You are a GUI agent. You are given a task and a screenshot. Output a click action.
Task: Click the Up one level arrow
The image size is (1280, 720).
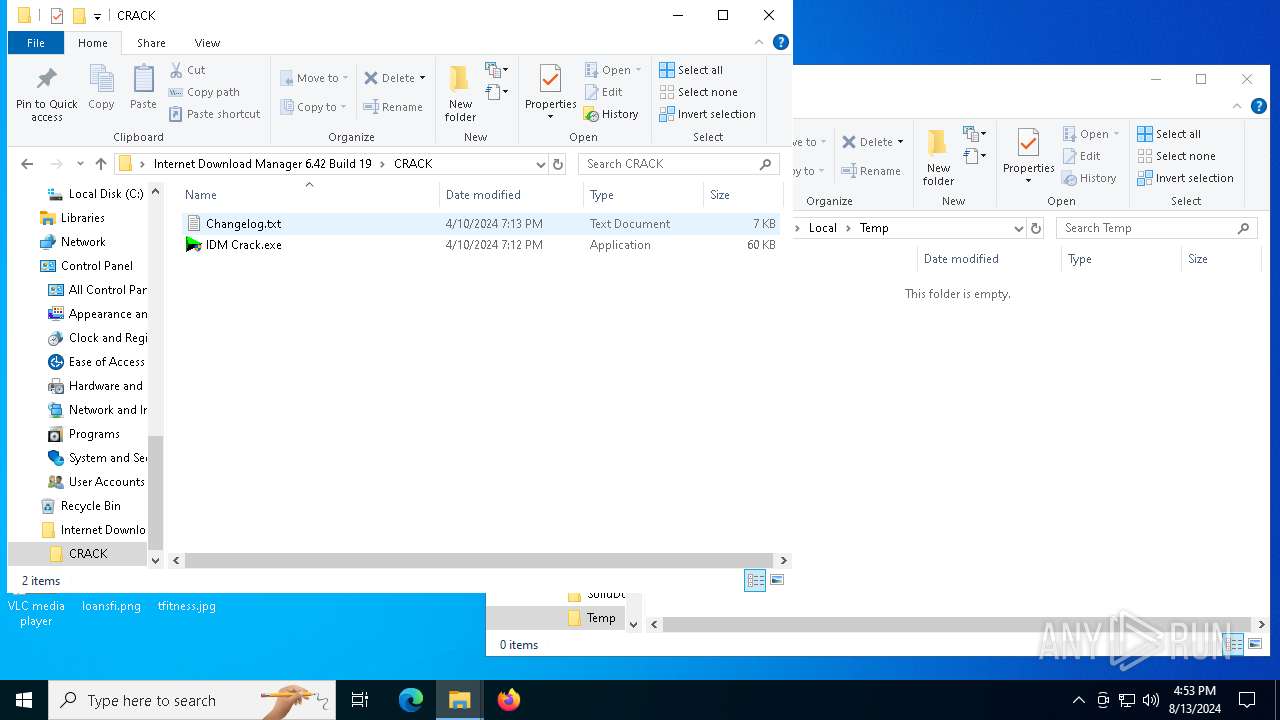[101, 164]
